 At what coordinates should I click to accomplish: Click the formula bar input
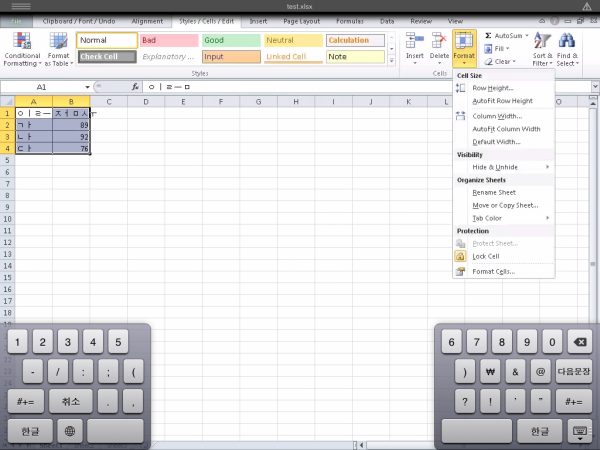[x=367, y=87]
